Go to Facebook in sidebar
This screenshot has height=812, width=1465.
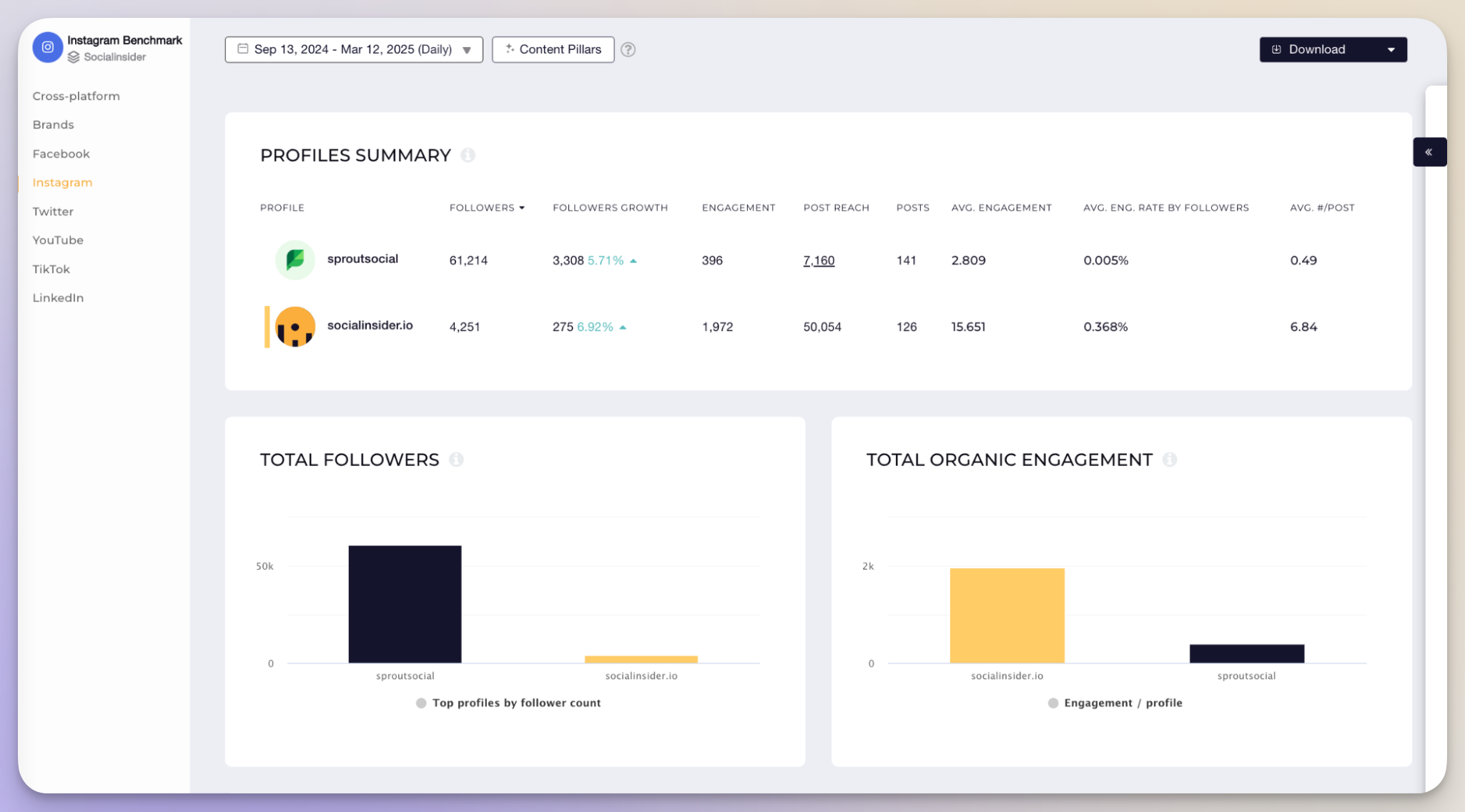click(61, 154)
